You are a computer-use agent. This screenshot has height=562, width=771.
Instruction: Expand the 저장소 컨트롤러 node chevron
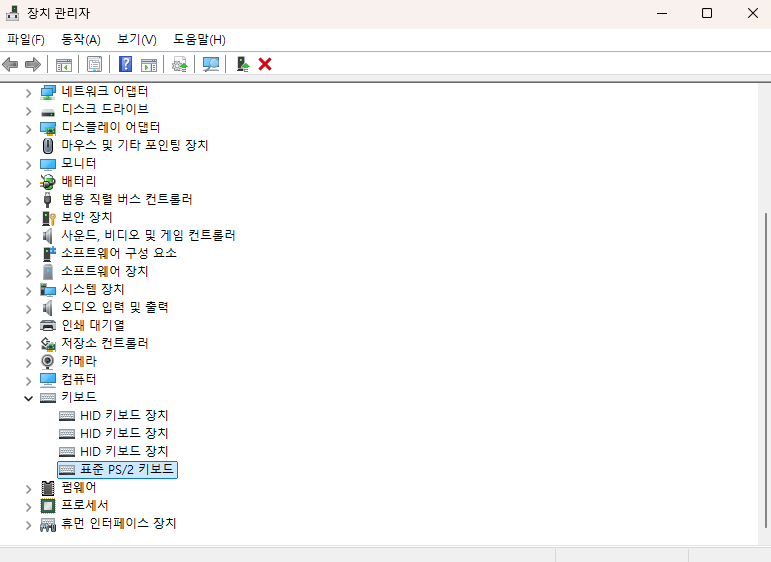(29, 344)
